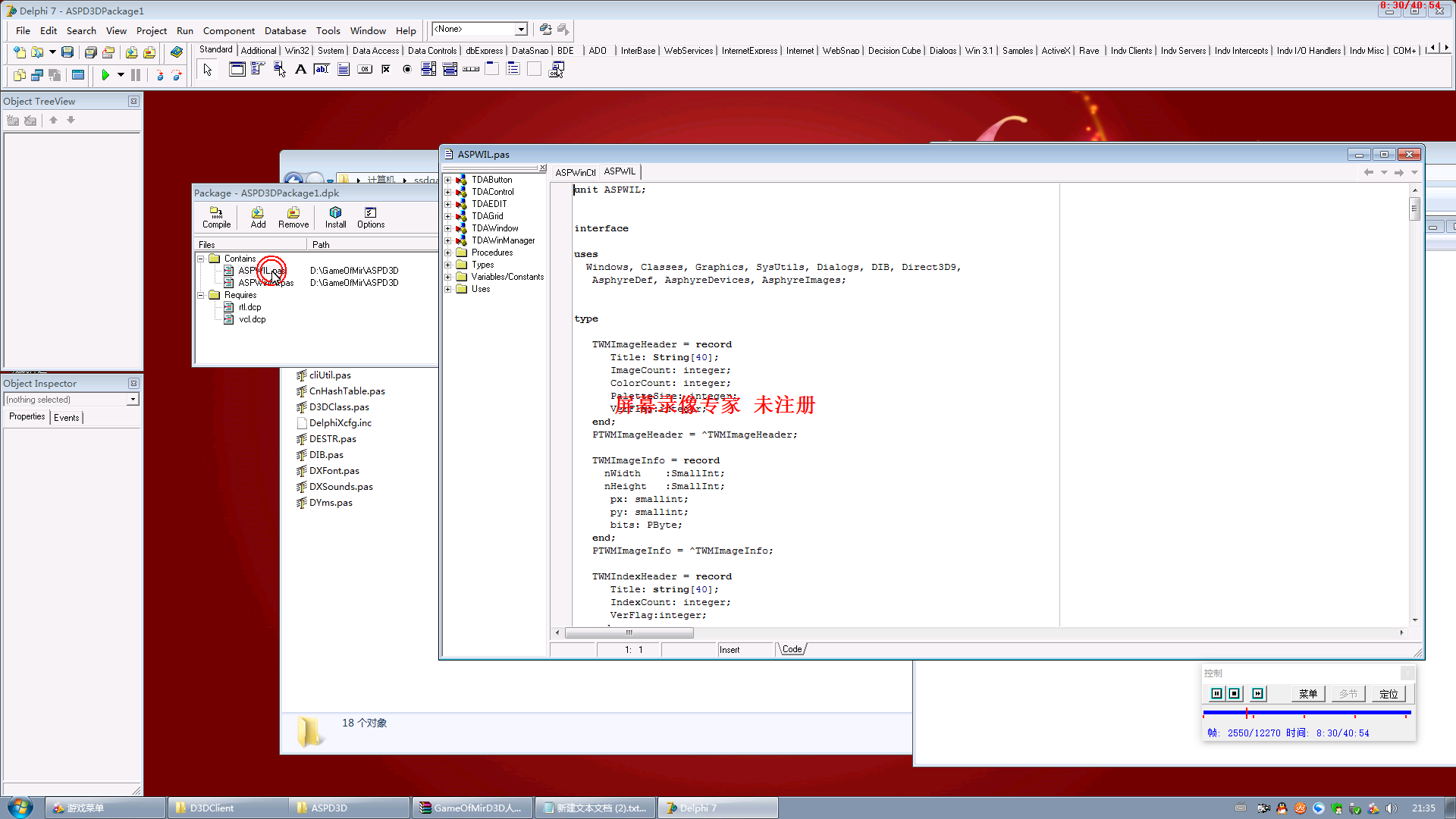Image resolution: width=1456 pixels, height=819 pixels.
Task: Click Install in the Package window
Action: point(335,218)
